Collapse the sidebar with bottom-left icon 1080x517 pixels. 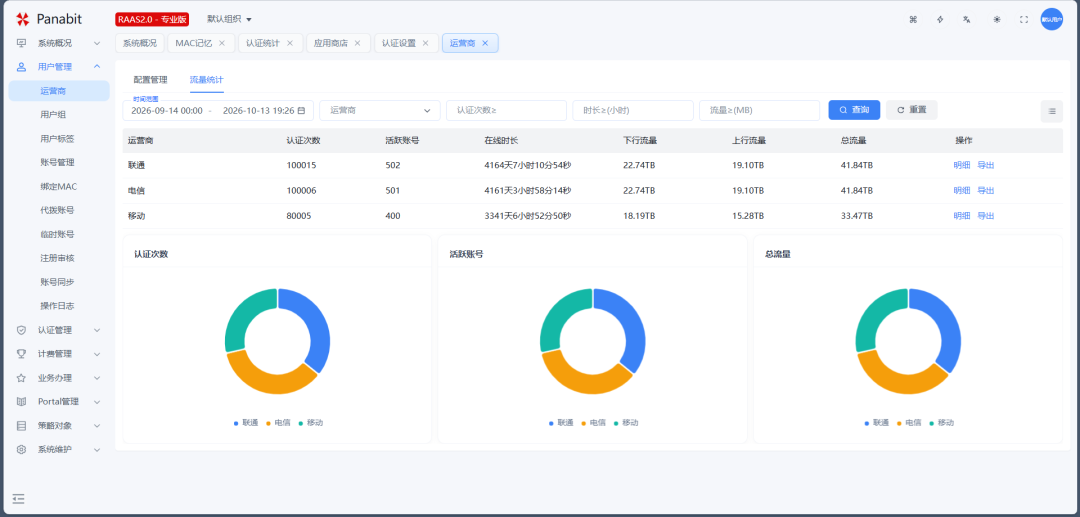19,498
